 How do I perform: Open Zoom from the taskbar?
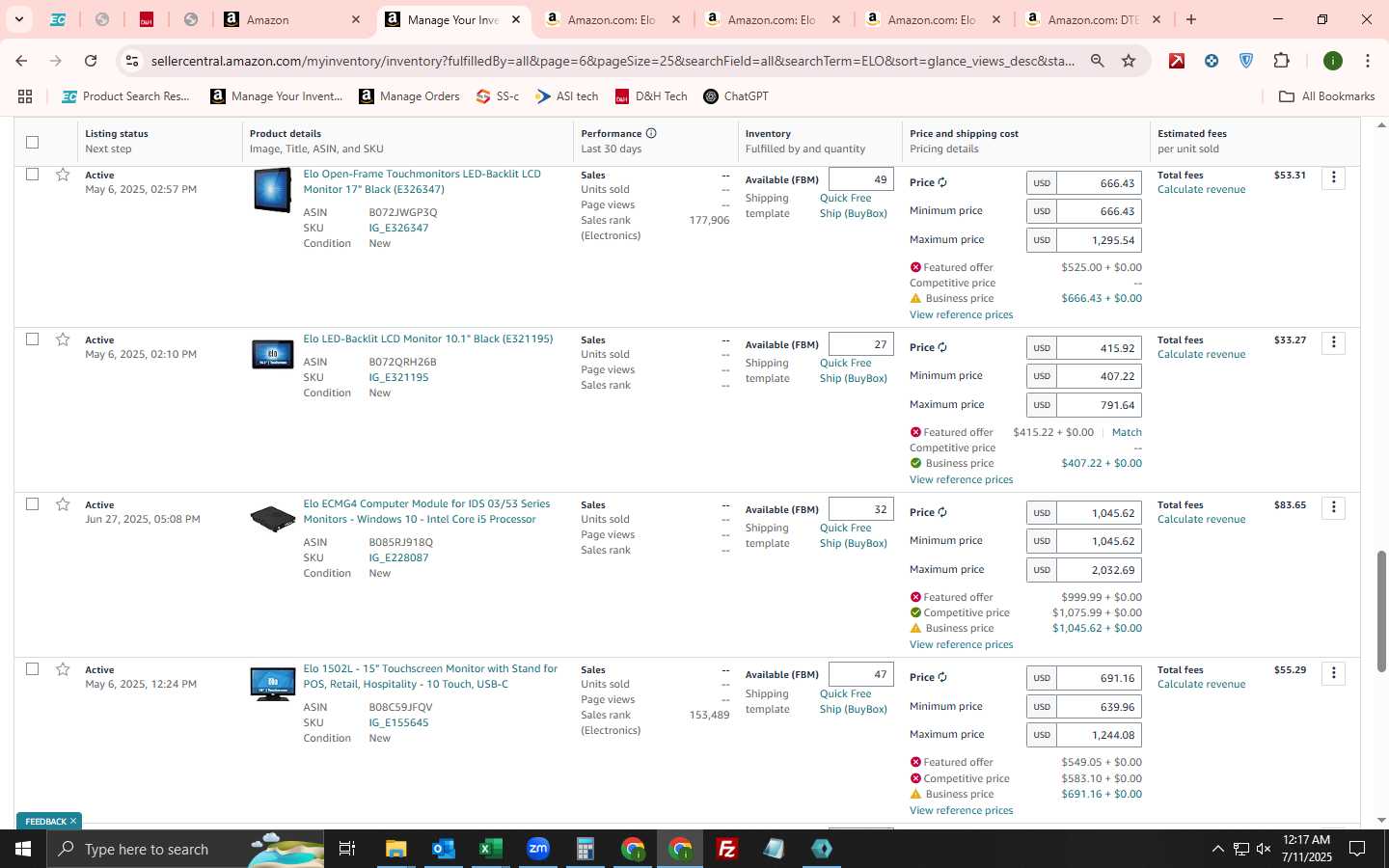click(x=537, y=849)
